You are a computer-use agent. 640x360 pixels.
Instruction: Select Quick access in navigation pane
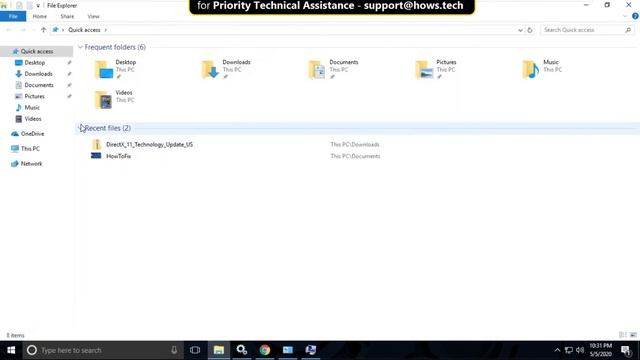click(37, 51)
